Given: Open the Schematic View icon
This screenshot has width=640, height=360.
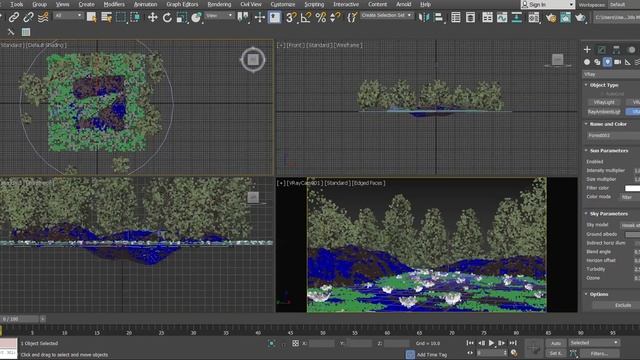Looking at the screenshot, I should pyautogui.click(x=516, y=18).
